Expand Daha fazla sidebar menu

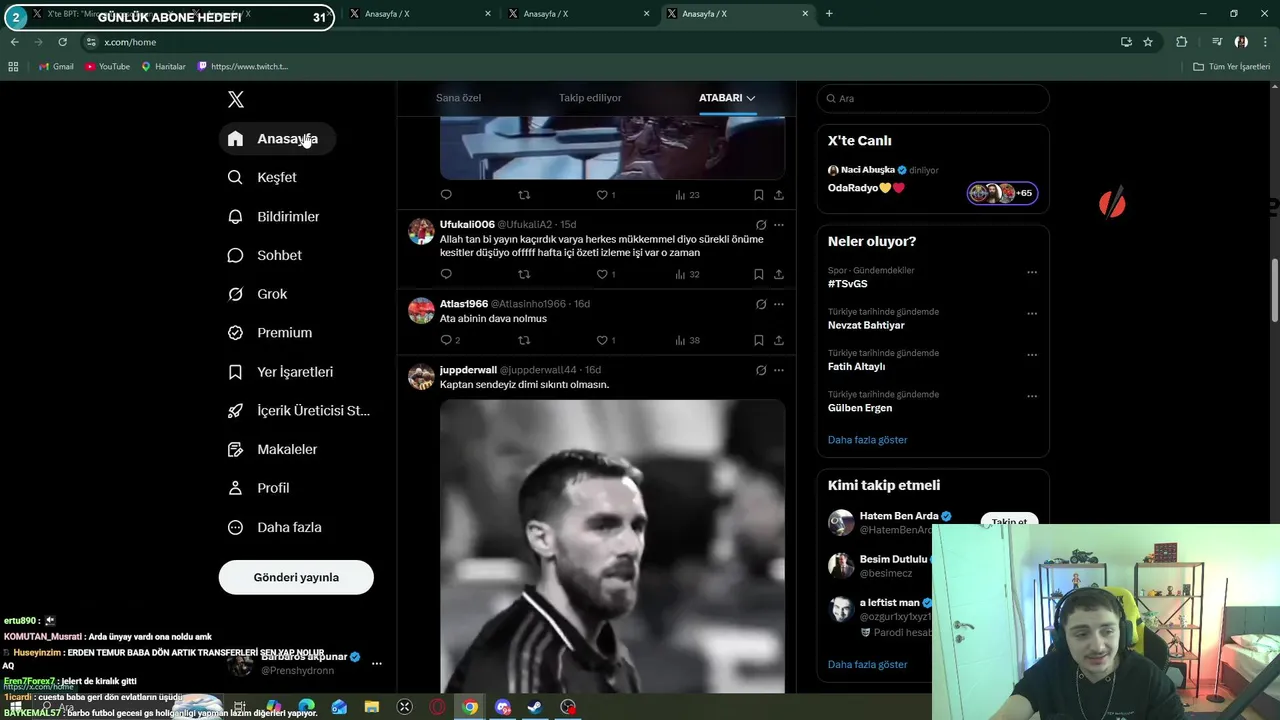pyautogui.click(x=277, y=527)
